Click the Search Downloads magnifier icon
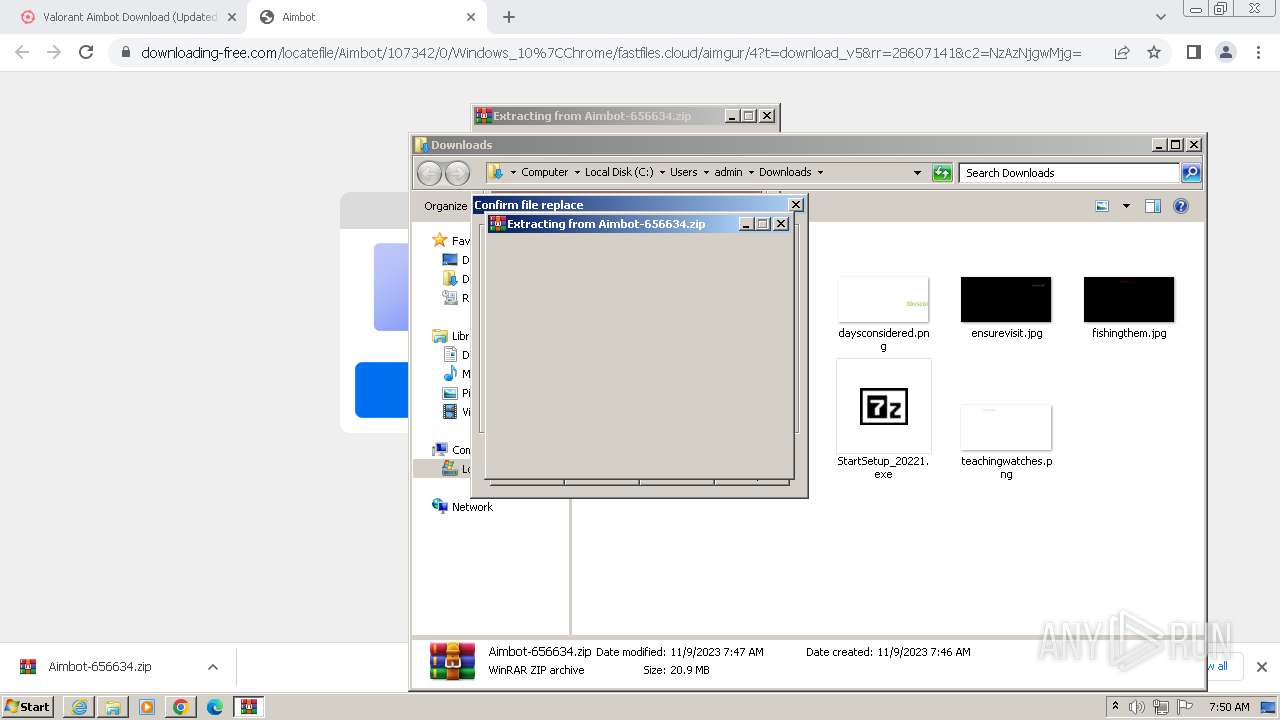This screenshot has height=720, width=1280. coord(1190,173)
